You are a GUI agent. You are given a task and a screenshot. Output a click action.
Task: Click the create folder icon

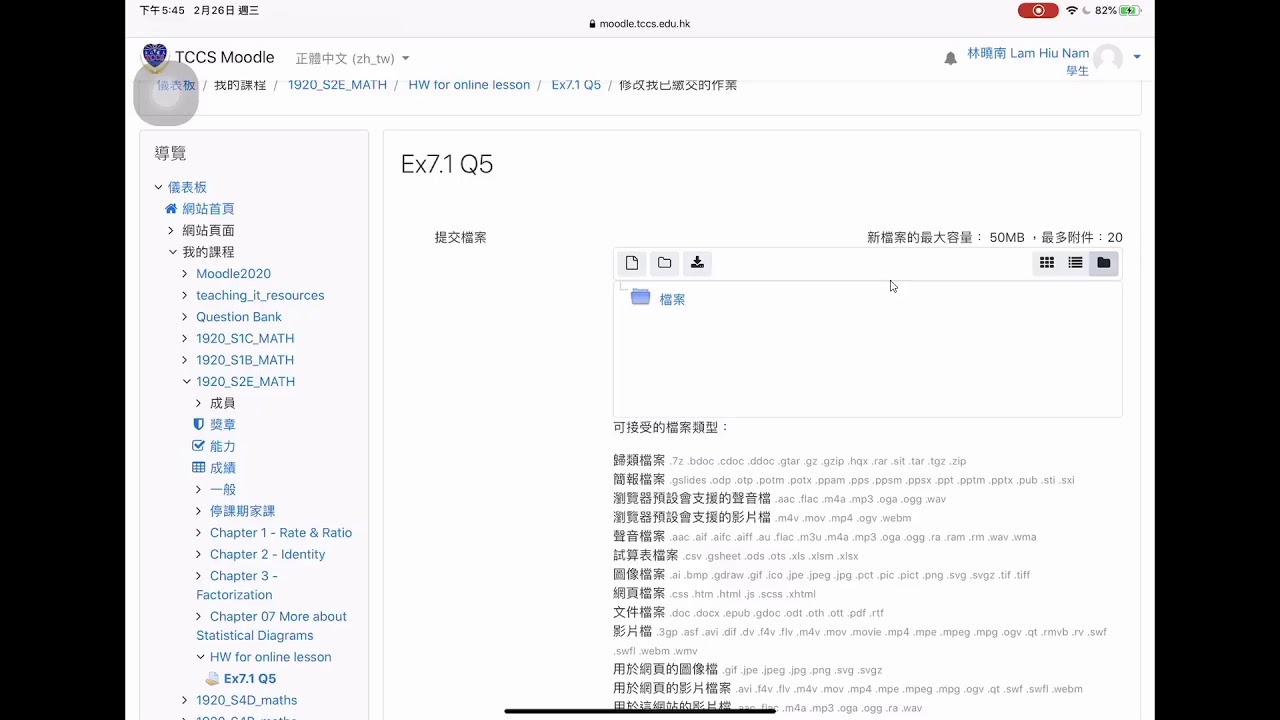click(x=664, y=263)
